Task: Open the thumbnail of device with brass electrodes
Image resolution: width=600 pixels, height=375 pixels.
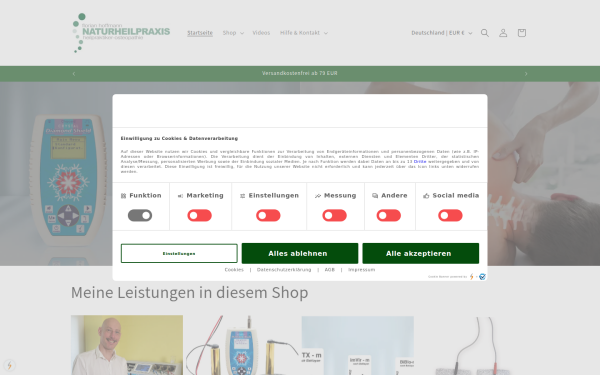Action: [242, 345]
